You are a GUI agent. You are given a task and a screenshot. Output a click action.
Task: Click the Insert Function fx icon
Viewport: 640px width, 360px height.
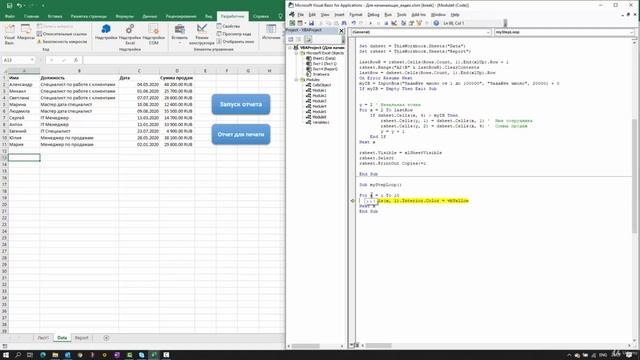(x=76, y=60)
